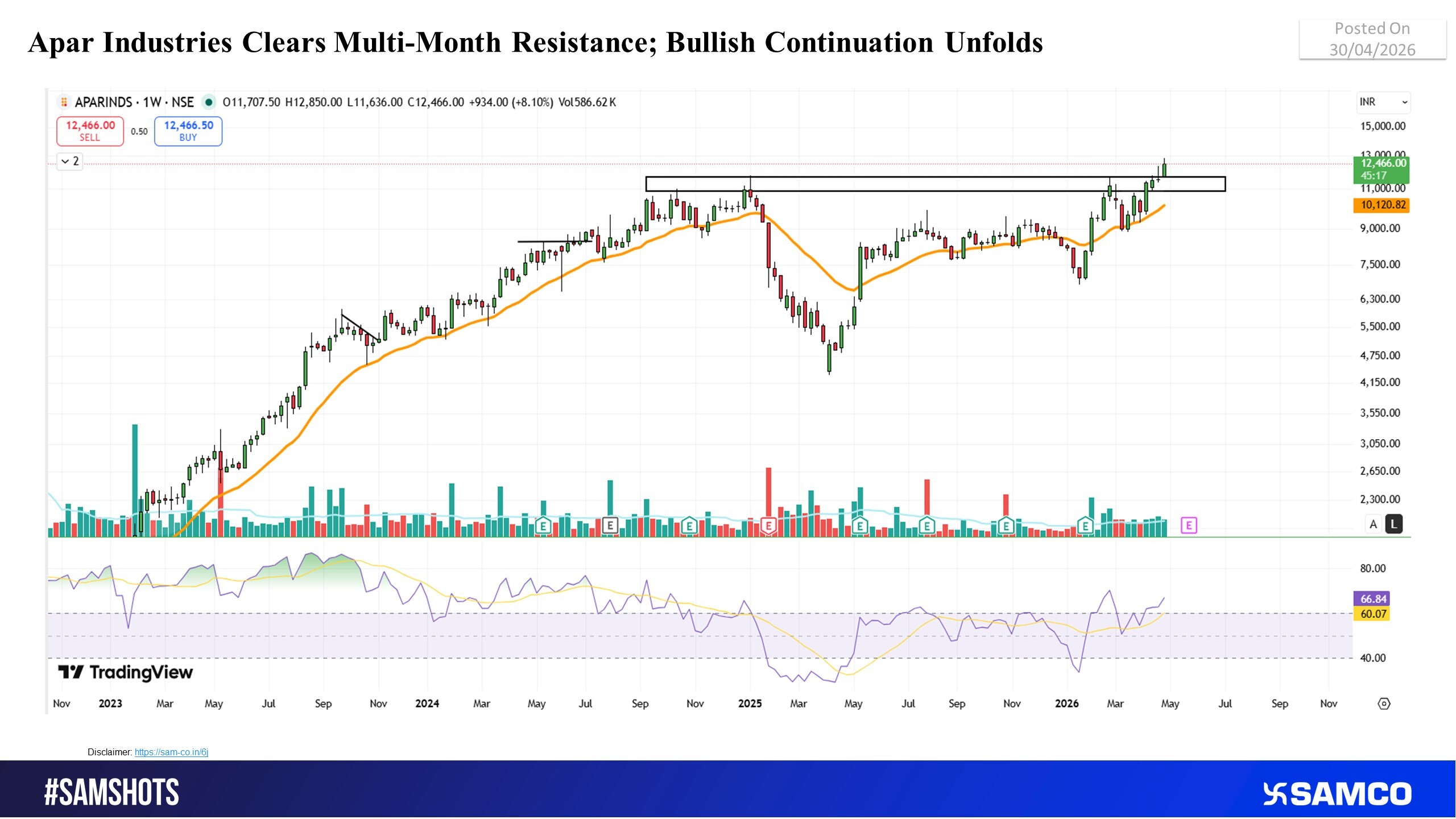The image size is (1456, 819).
Task: Click the symbol drag handle dots icon
Action: click(64, 102)
